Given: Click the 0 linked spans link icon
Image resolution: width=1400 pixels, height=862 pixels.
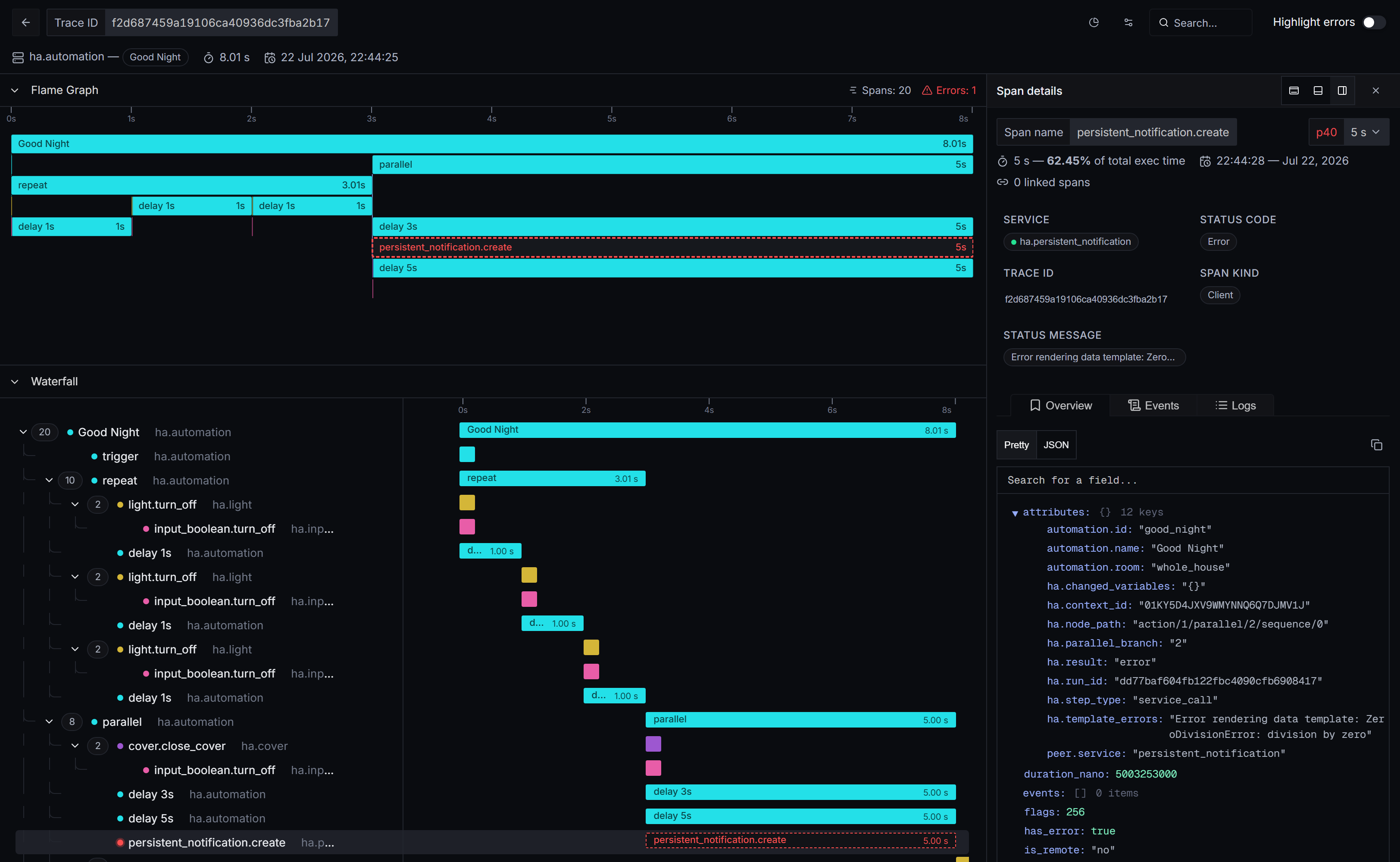Looking at the screenshot, I should point(1003,182).
